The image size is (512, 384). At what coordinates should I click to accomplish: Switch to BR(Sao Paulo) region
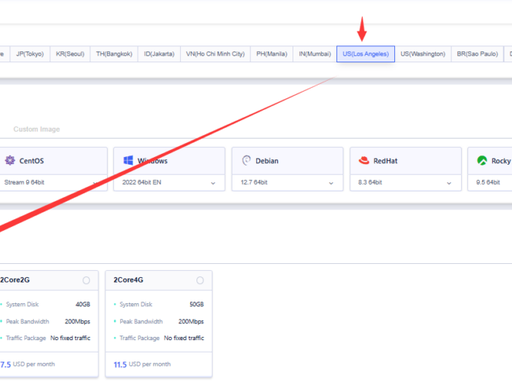[x=477, y=54]
